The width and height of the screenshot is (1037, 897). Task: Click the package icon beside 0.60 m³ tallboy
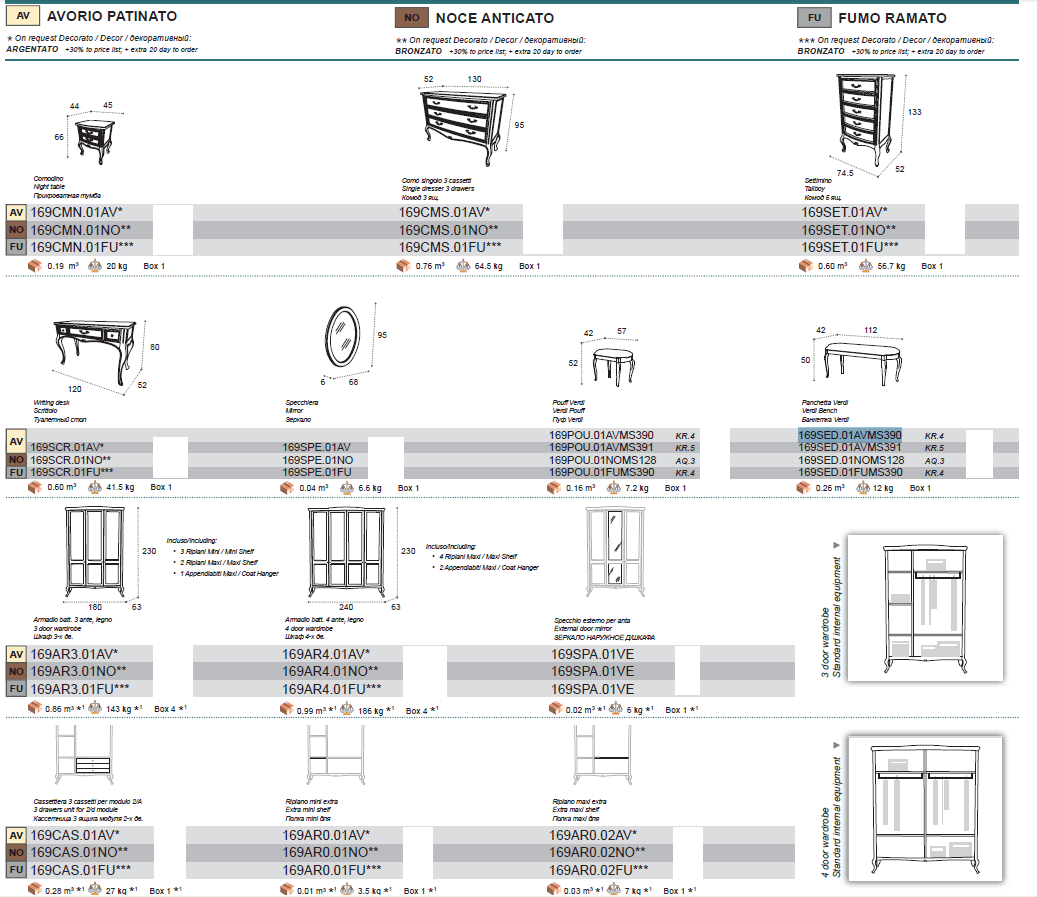pos(806,266)
